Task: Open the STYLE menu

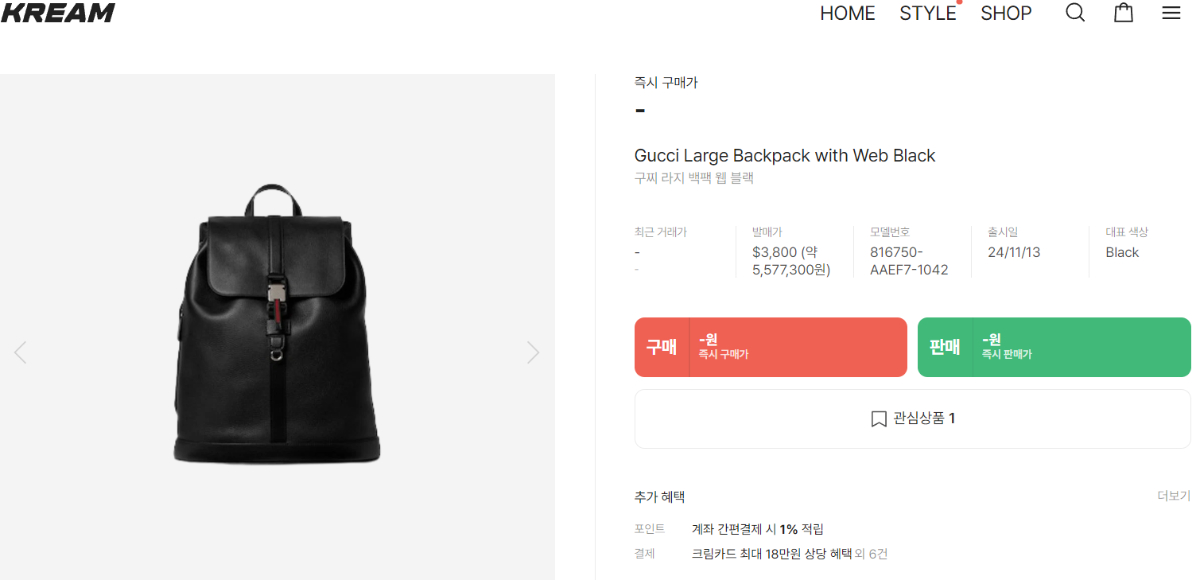Action: [x=927, y=13]
